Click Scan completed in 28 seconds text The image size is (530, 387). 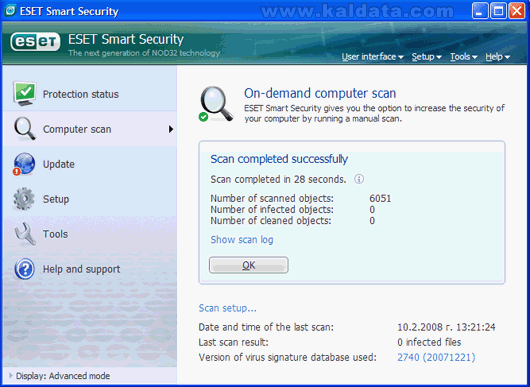(278, 179)
